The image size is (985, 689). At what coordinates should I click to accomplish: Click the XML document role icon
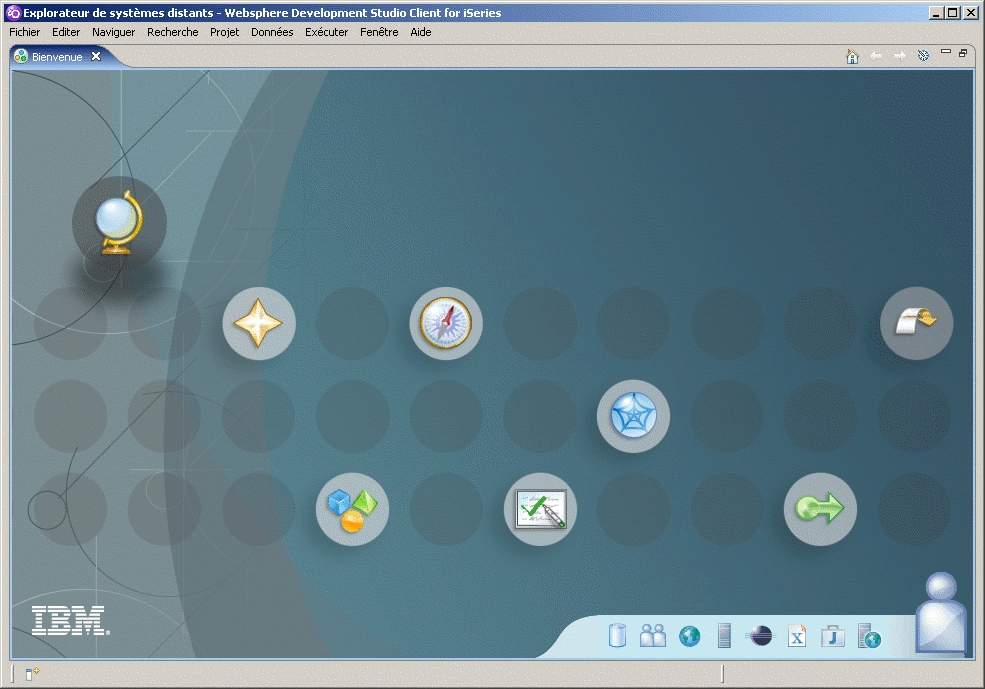[797, 636]
